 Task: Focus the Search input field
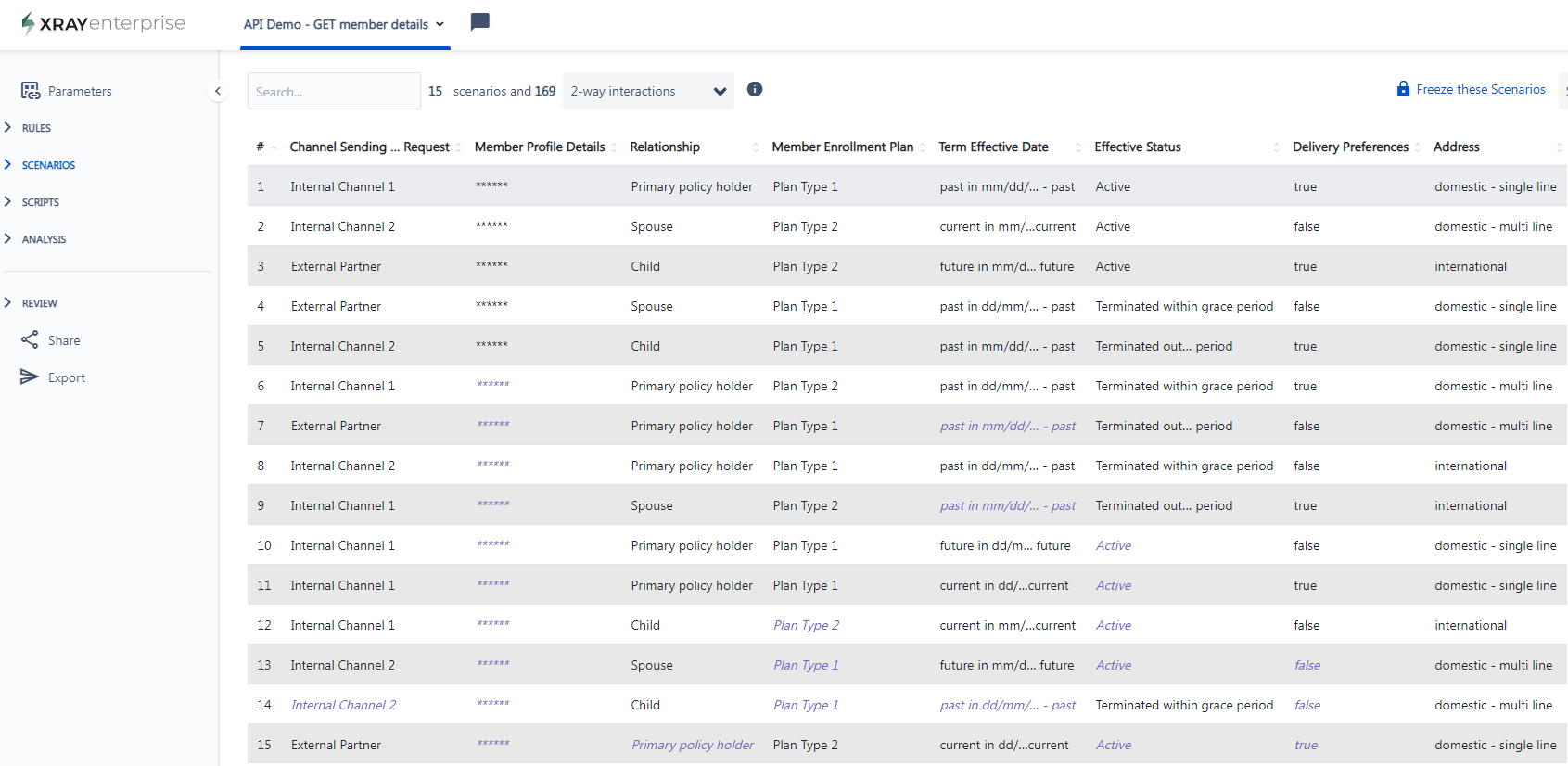click(x=334, y=91)
